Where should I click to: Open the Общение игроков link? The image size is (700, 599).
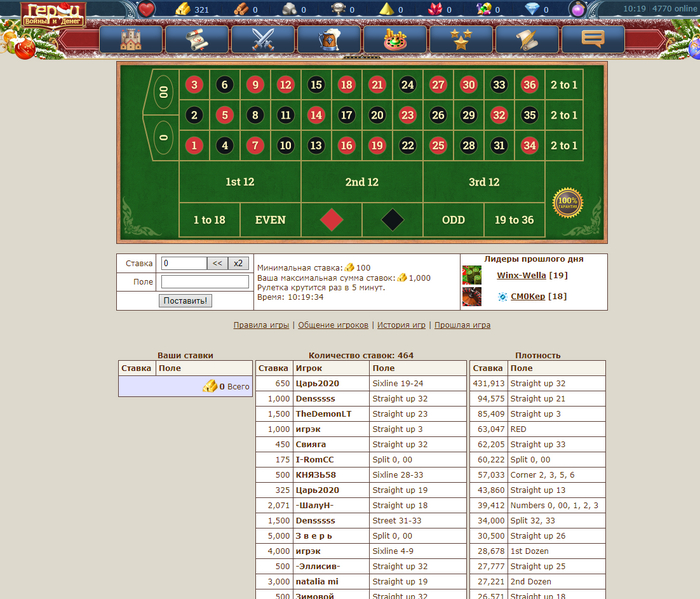click(333, 325)
